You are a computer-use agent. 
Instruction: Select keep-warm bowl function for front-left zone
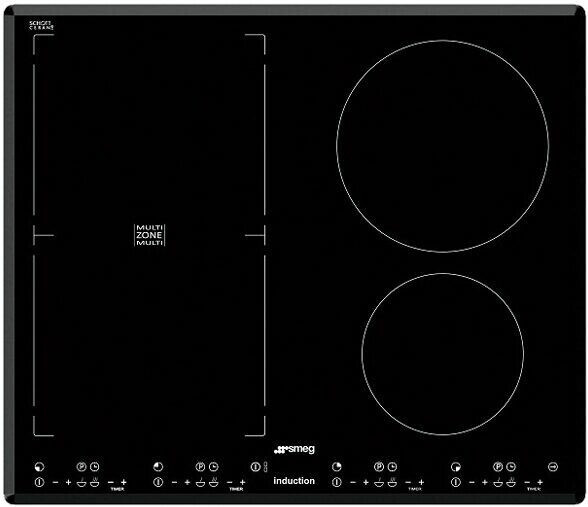pyautogui.click(x=94, y=483)
